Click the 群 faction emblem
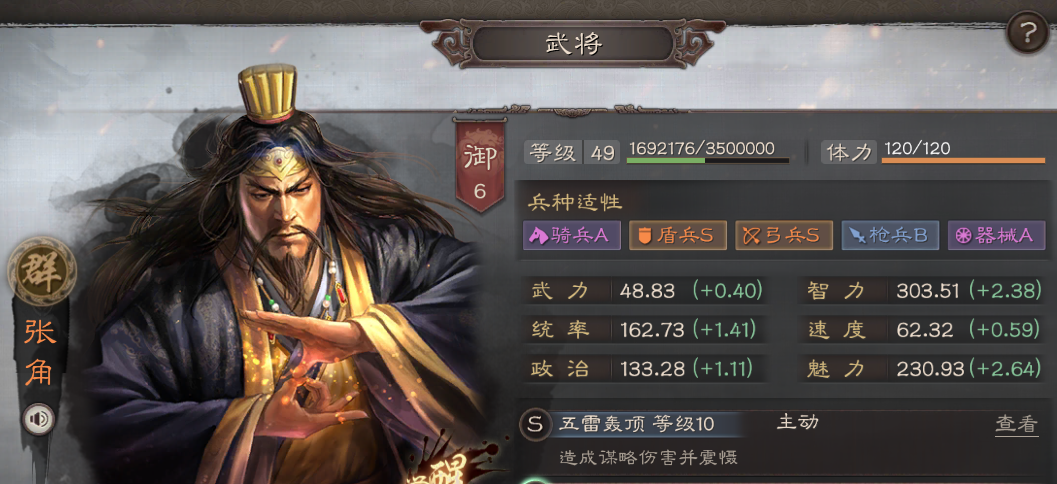 point(42,271)
